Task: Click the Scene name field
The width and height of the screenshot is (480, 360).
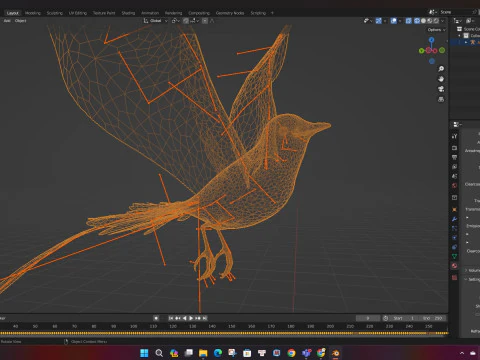Action: click(x=455, y=12)
